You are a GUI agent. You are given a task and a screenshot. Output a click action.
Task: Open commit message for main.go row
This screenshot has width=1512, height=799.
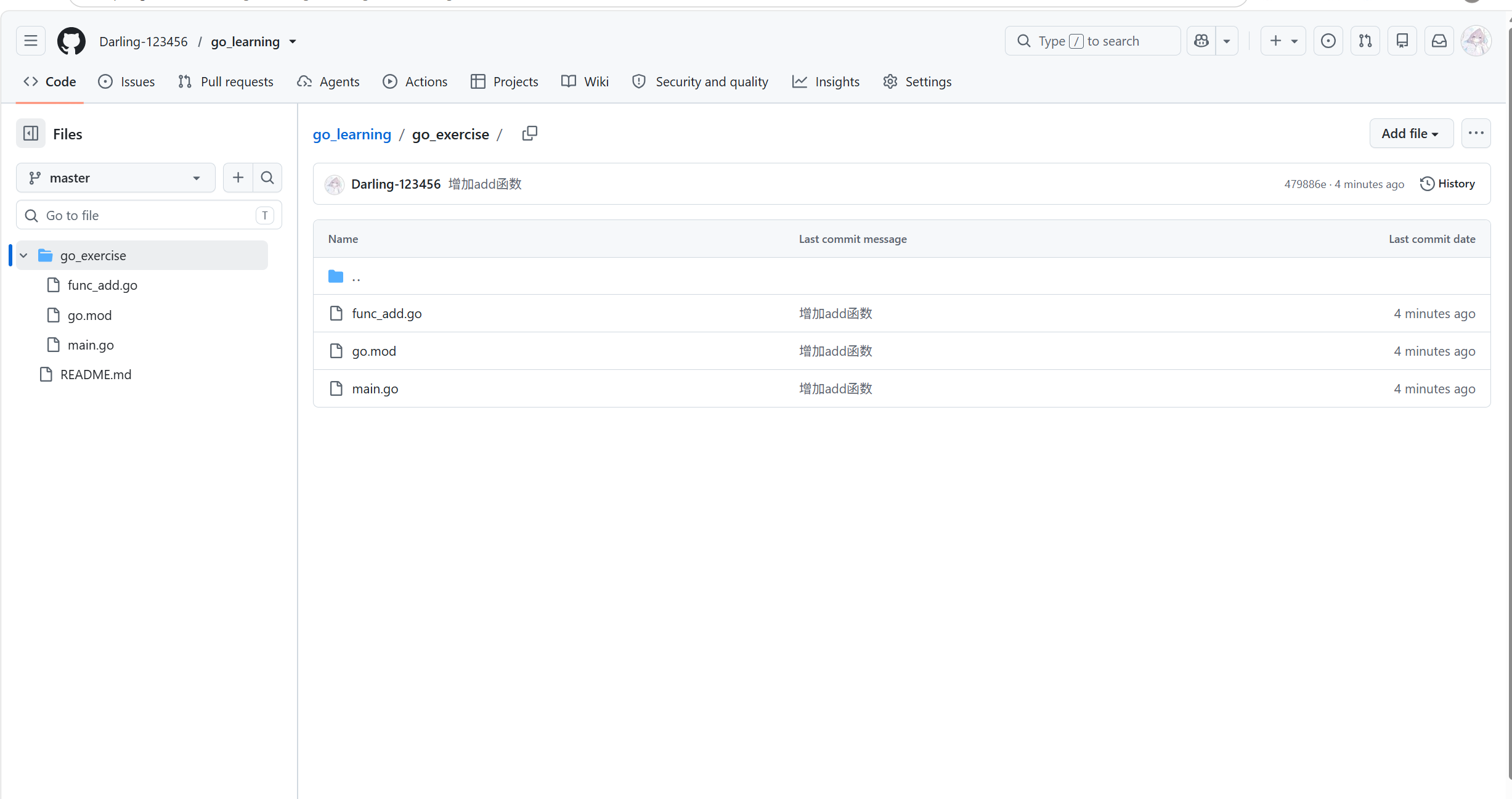point(835,388)
